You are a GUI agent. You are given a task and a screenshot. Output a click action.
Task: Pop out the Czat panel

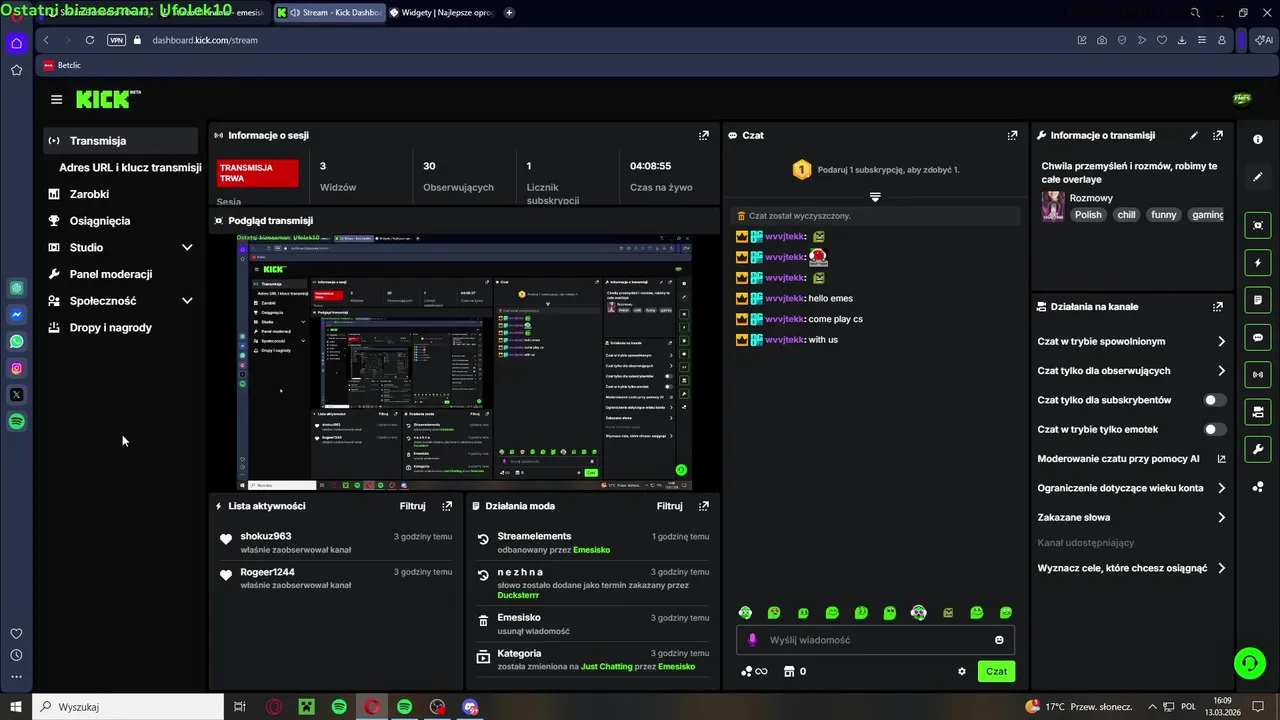click(1012, 135)
